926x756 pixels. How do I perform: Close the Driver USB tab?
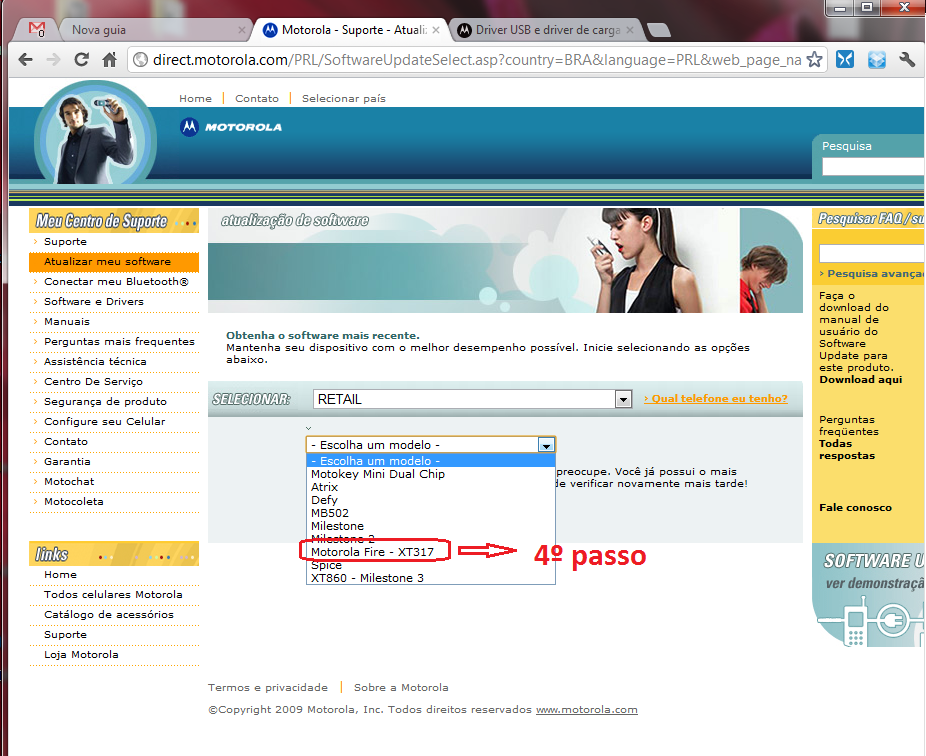pyautogui.click(x=630, y=30)
